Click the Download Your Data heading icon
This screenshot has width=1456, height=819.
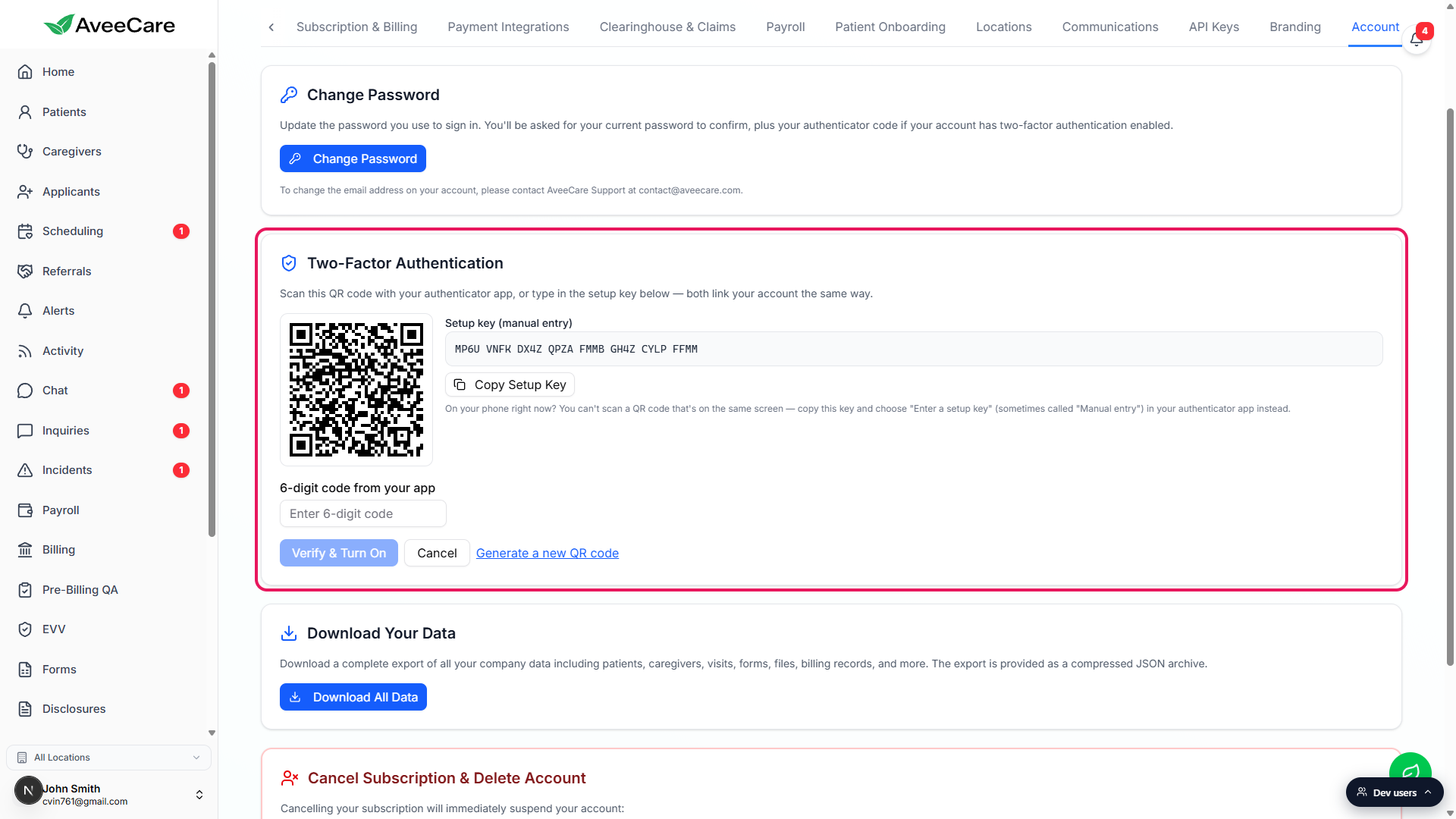(x=289, y=633)
